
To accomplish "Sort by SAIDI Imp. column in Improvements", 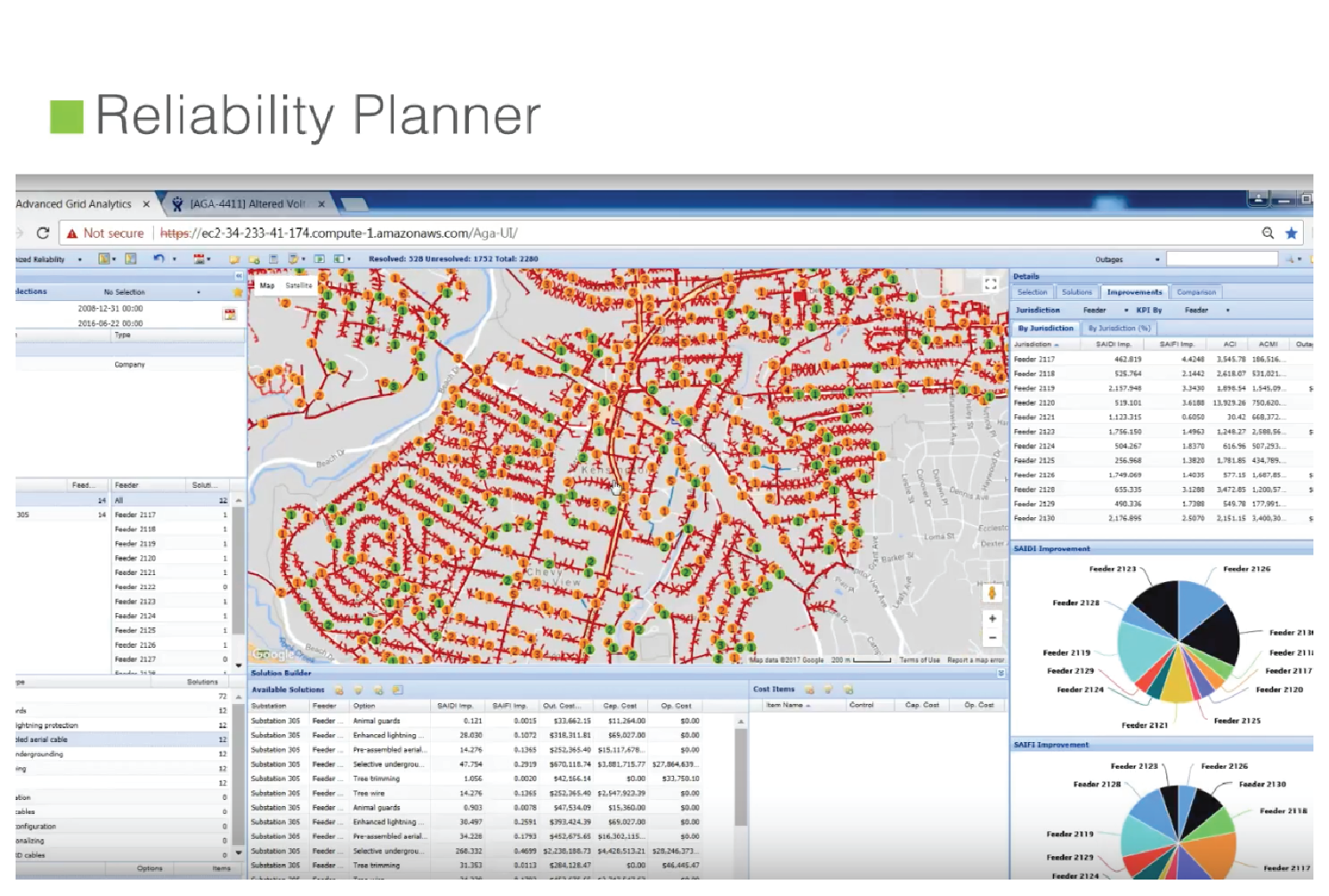I will click(x=1113, y=344).
